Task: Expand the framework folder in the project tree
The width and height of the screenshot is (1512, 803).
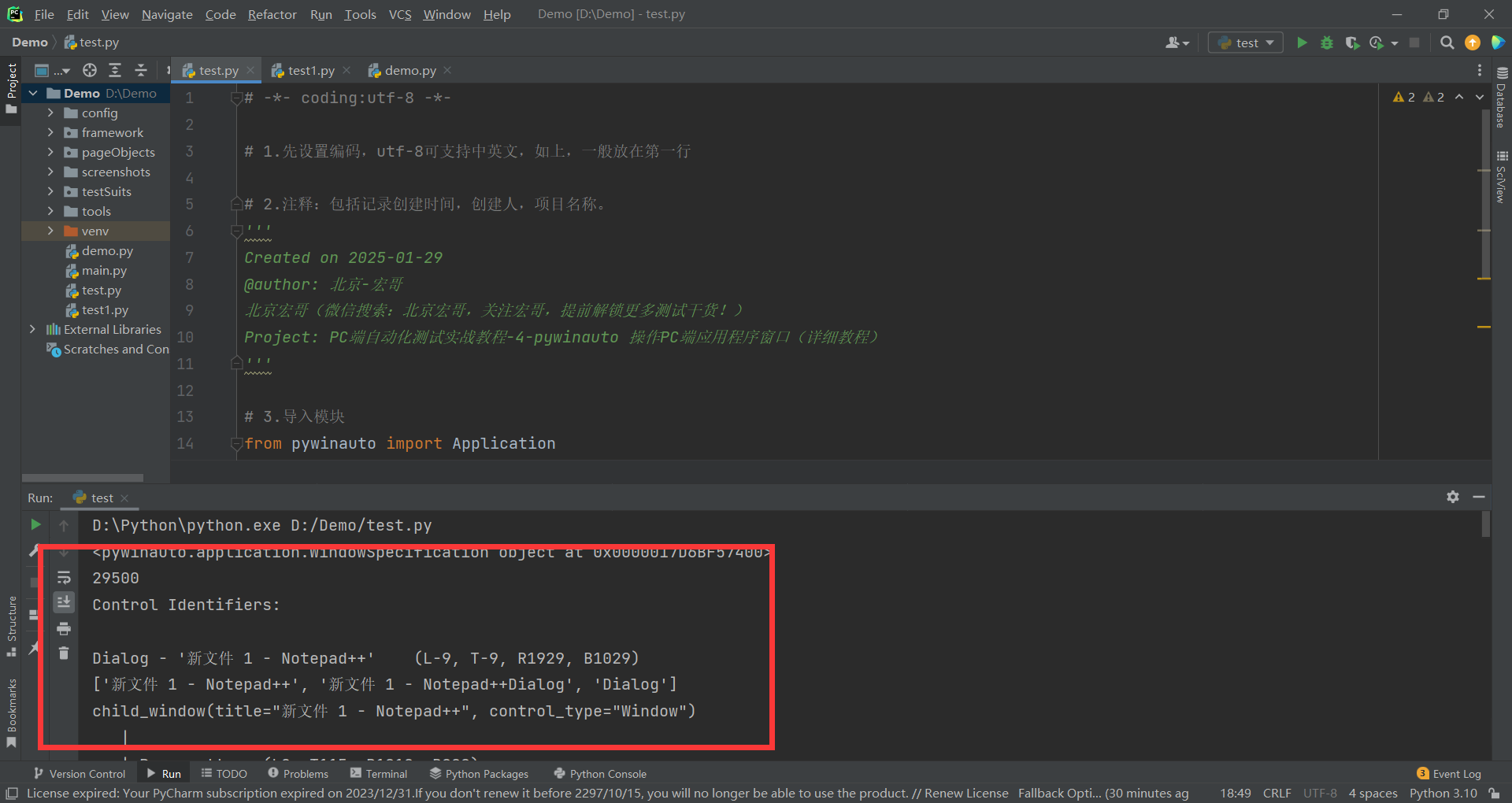Action: click(50, 132)
